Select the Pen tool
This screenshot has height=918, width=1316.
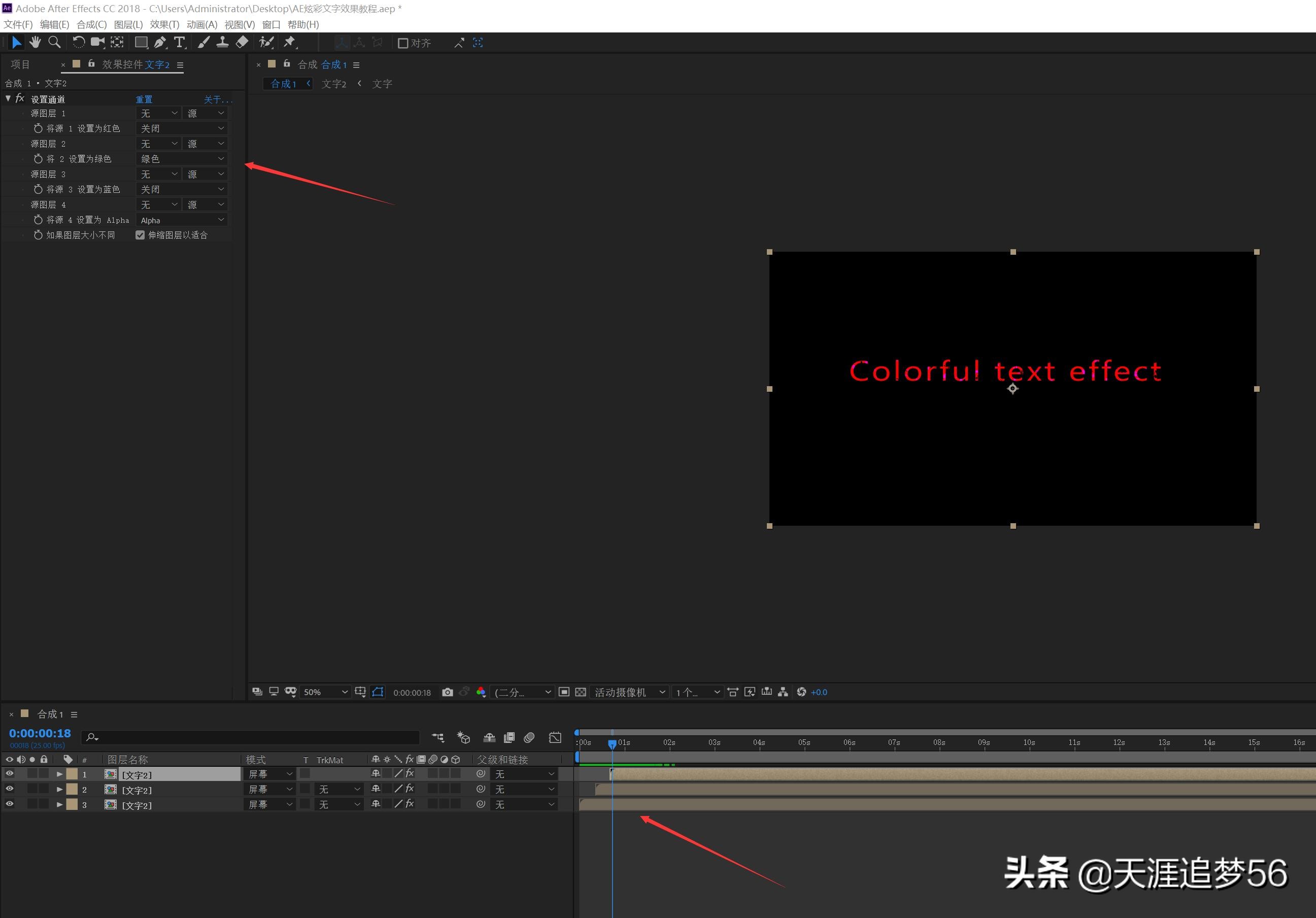159,43
